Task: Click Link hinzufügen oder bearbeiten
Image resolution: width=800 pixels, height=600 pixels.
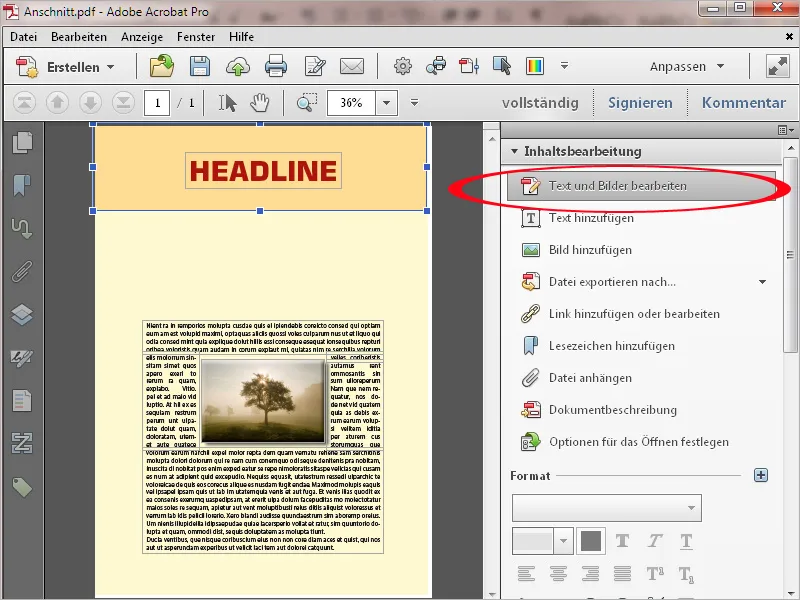Action: click(x=634, y=314)
